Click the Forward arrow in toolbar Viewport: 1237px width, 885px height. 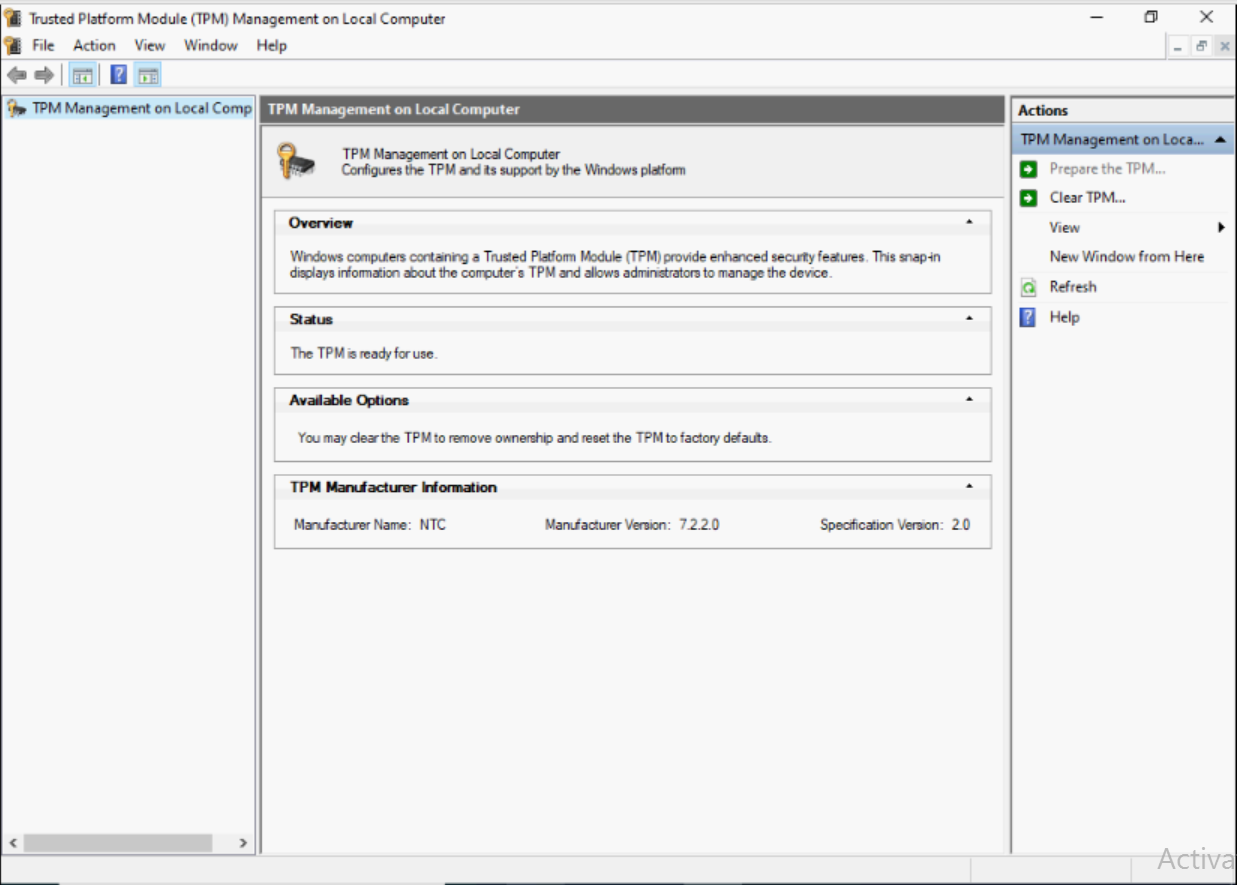[44, 75]
